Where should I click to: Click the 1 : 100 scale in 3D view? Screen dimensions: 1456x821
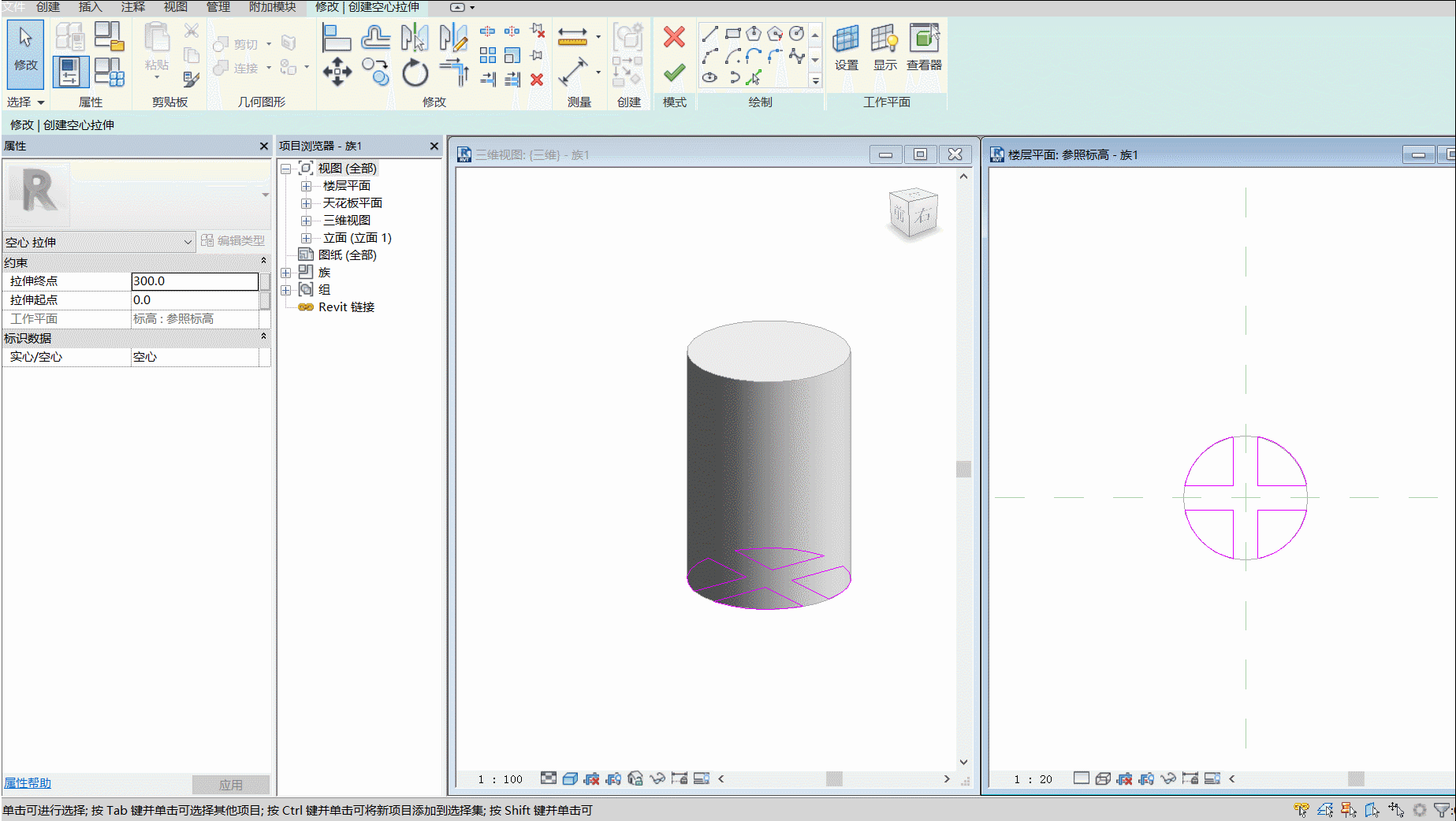pos(501,779)
